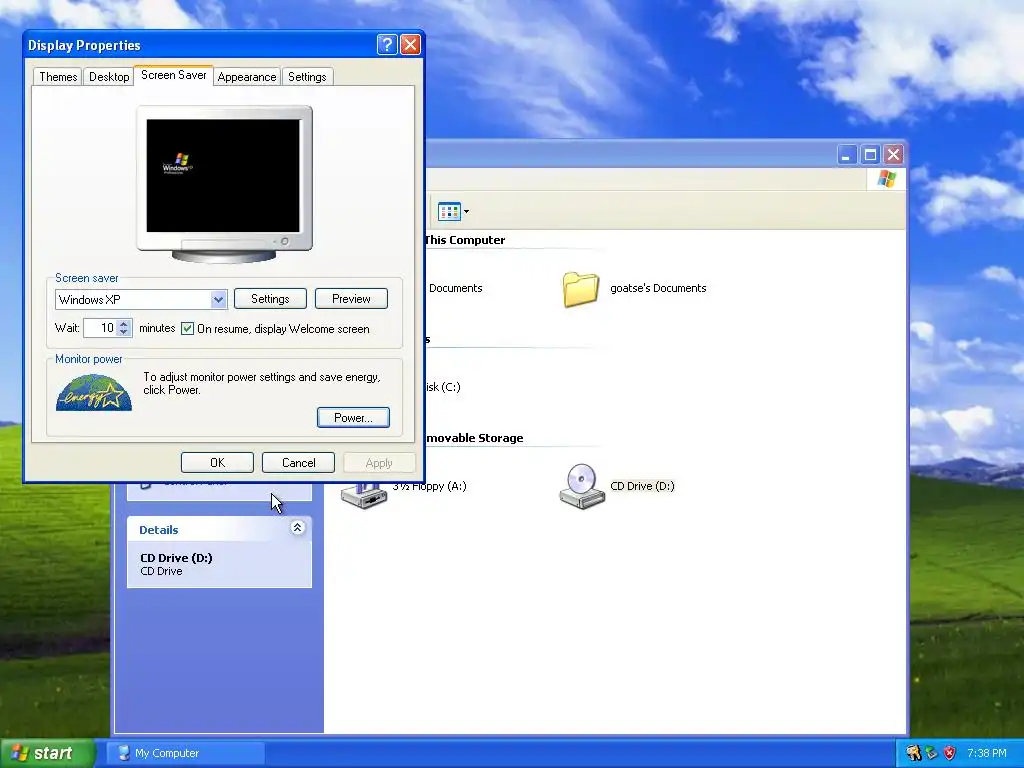Minimize the My Computer window
This screenshot has width=1024, height=768.
click(x=846, y=155)
